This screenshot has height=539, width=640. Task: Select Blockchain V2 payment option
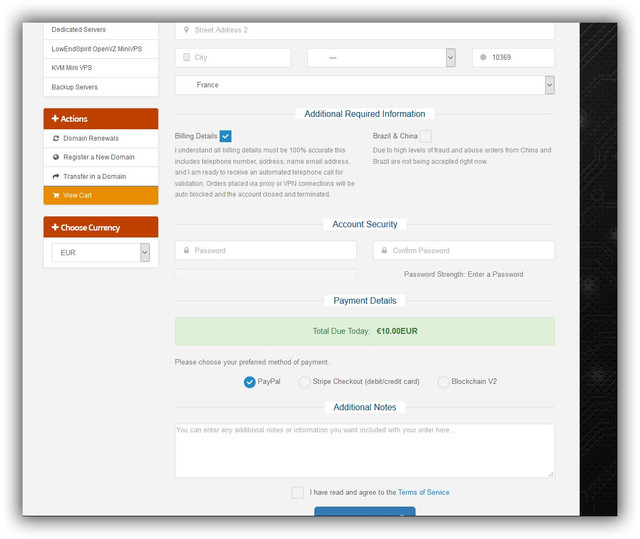pyautogui.click(x=443, y=382)
